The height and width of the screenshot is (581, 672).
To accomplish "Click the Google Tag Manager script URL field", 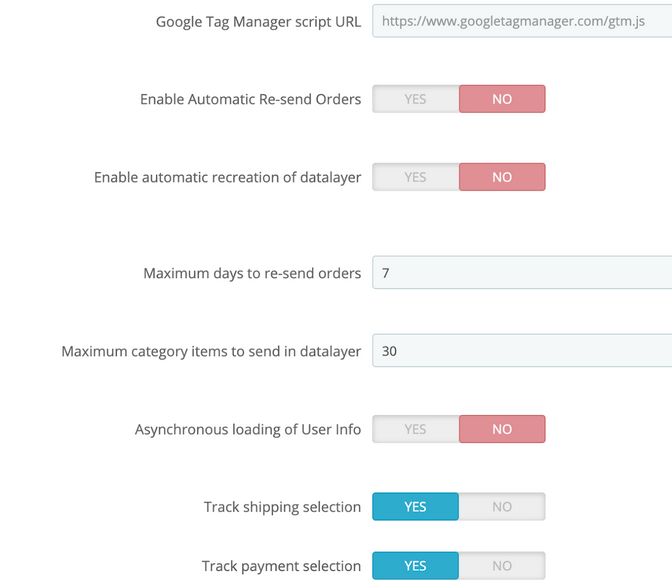I will 521,21.
